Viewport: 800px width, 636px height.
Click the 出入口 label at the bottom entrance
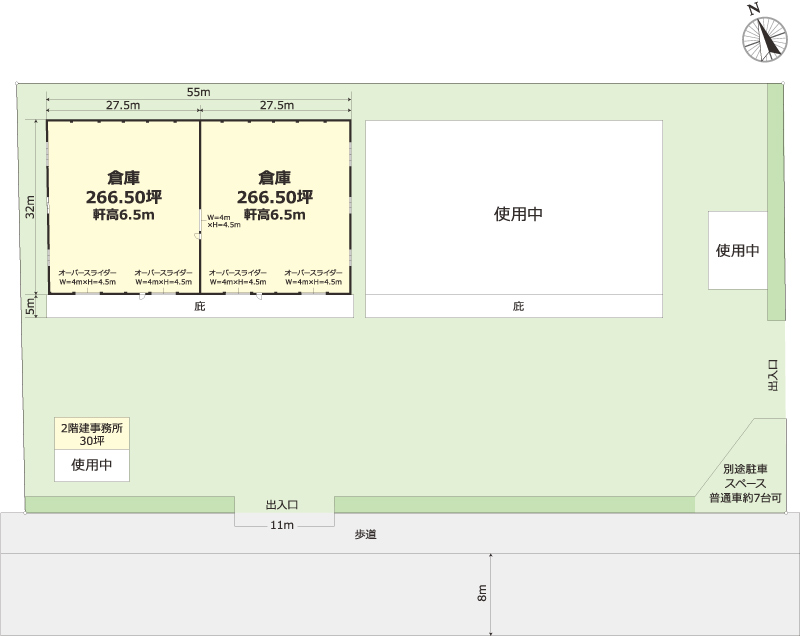pyautogui.click(x=283, y=506)
